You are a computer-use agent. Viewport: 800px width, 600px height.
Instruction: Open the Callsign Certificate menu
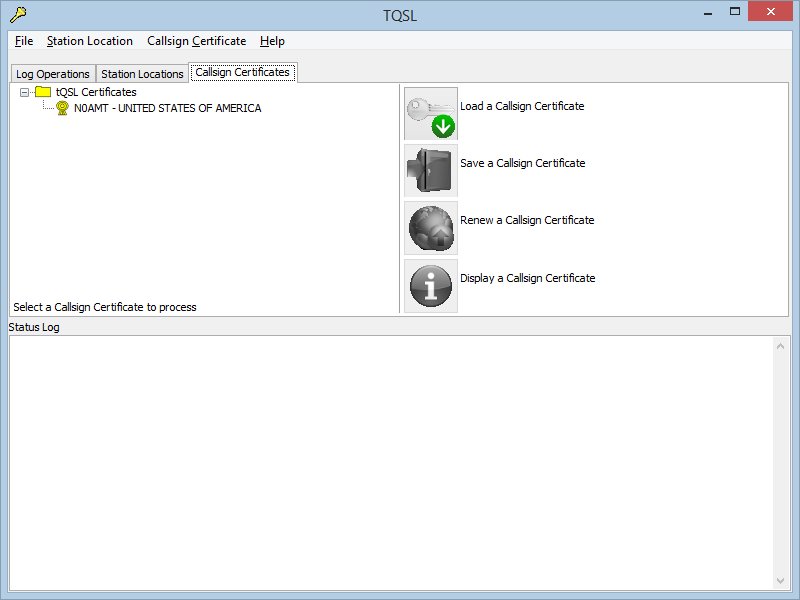pos(196,41)
